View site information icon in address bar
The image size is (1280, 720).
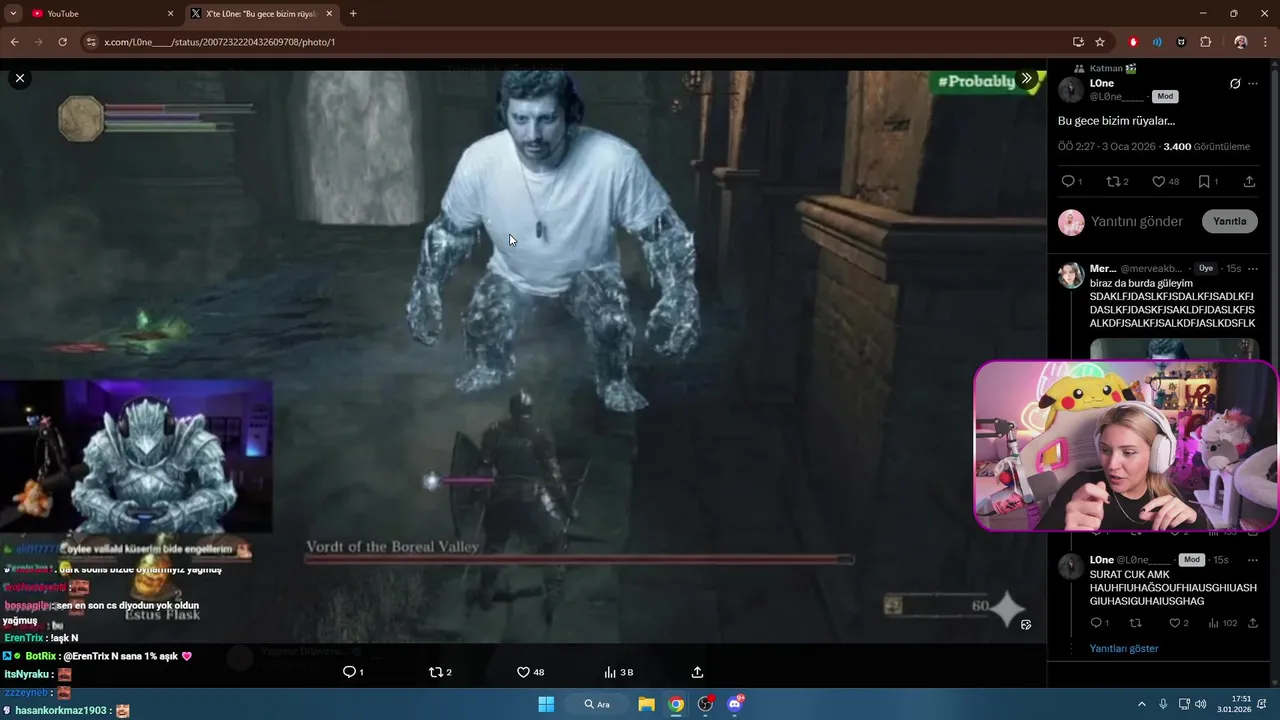click(91, 42)
